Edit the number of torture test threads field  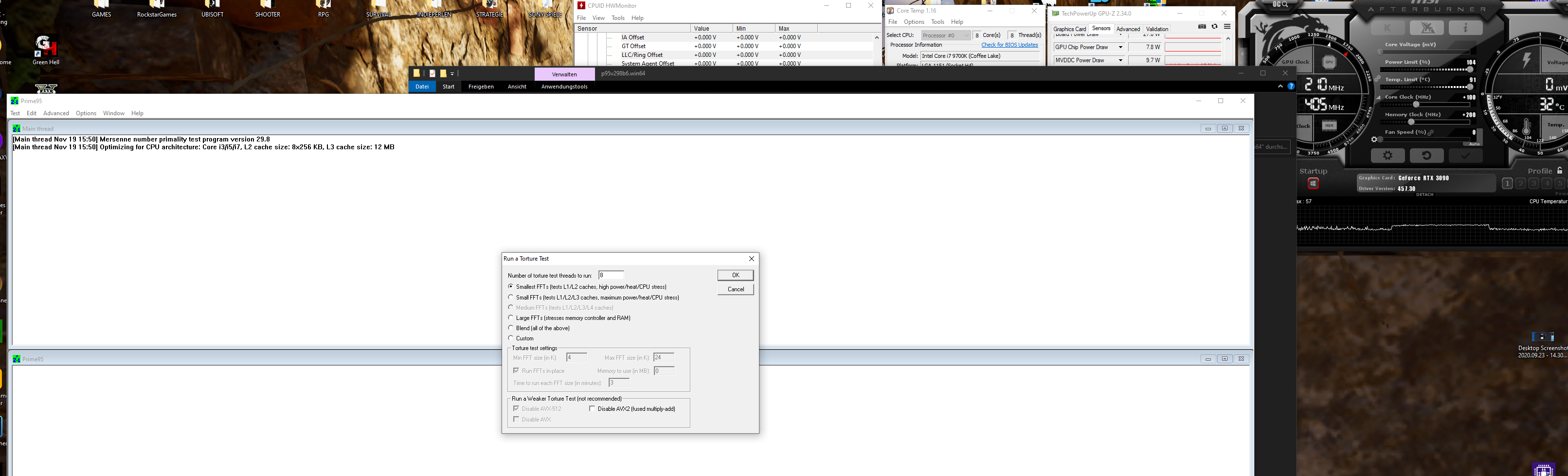pos(611,275)
